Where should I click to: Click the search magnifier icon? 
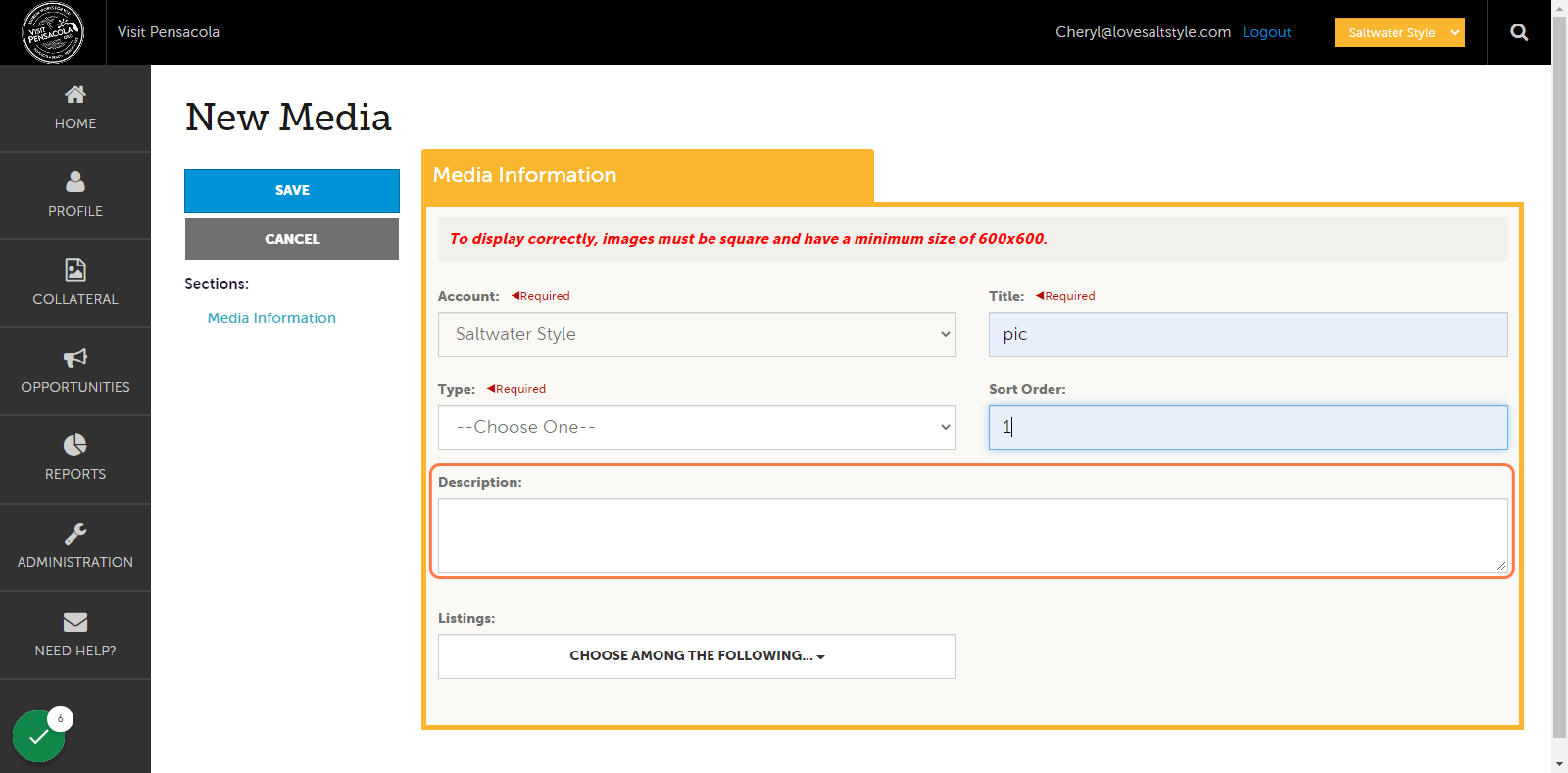click(1519, 32)
